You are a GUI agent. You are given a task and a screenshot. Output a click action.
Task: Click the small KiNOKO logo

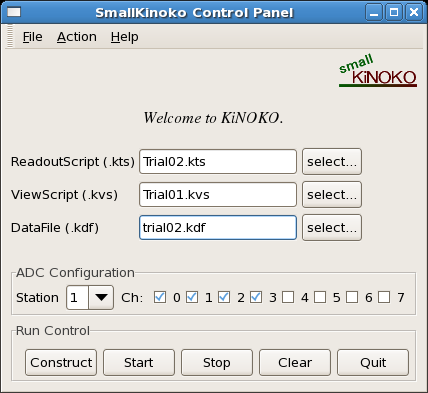378,71
